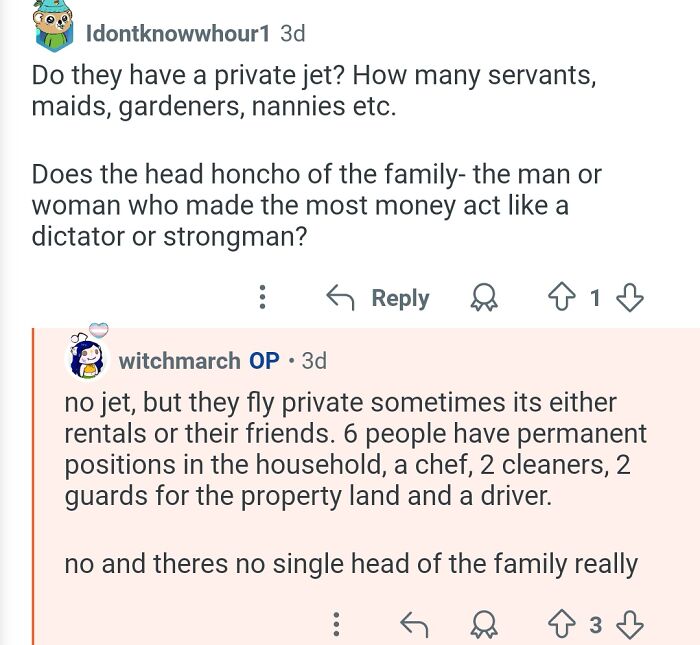Click the Reply arrow icon on first comment
Viewport: 700px width, 645px height.
pos(340,298)
